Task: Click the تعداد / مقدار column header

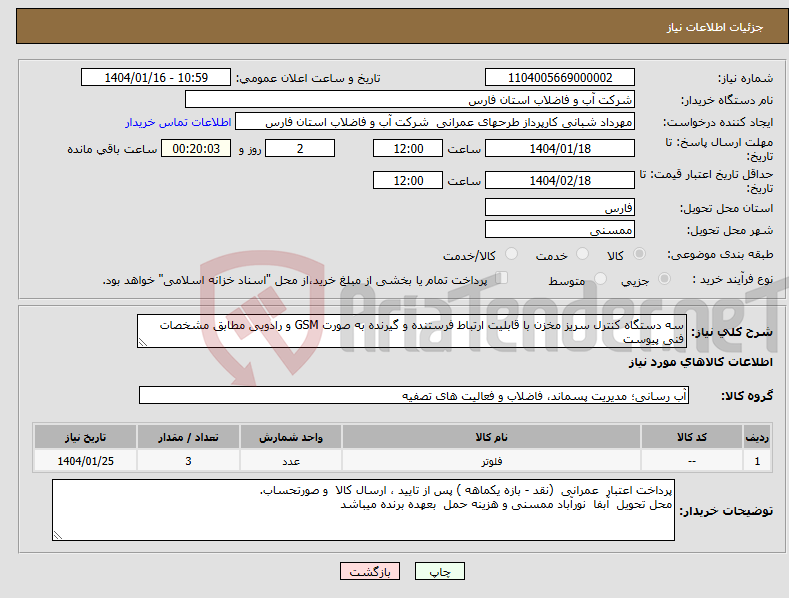Action: (188, 437)
